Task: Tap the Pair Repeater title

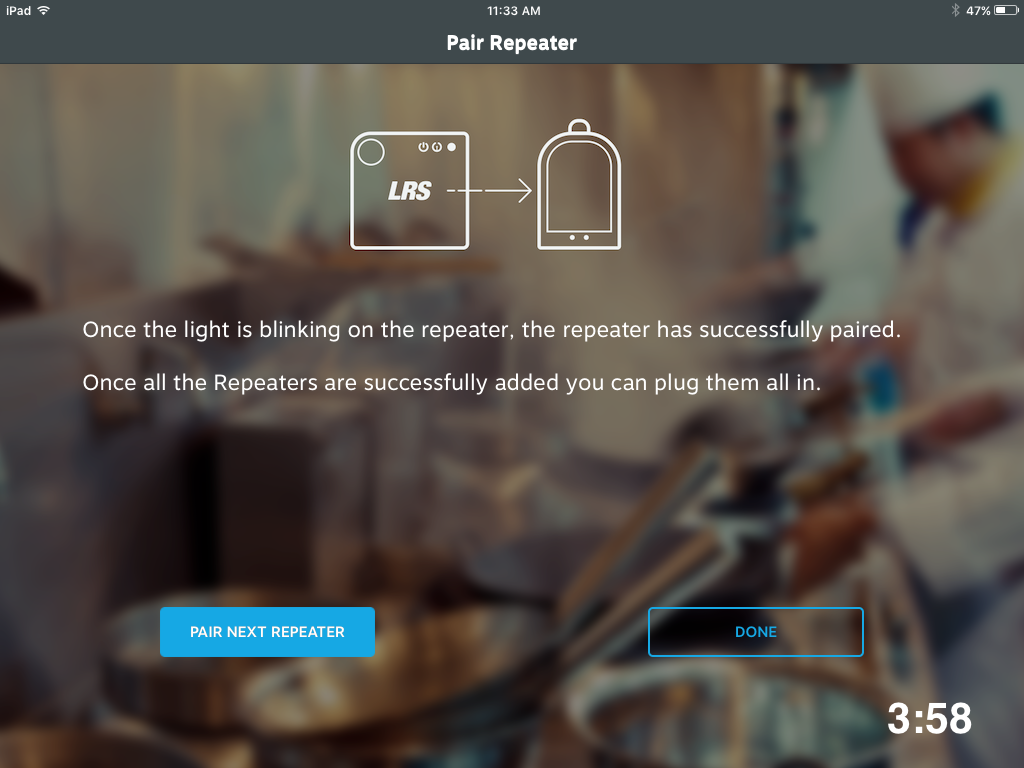Action: coord(511,43)
